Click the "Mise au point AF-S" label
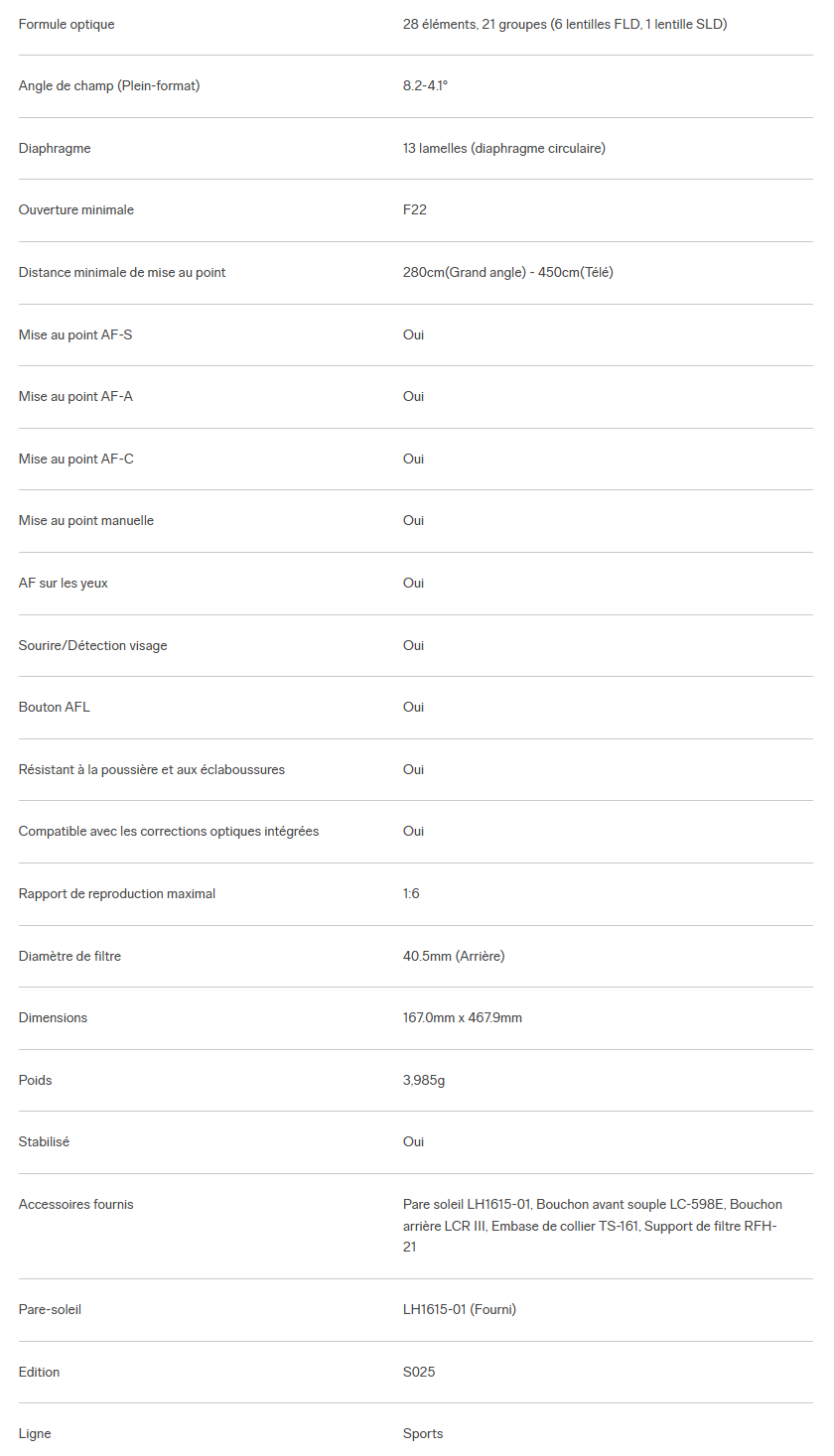Screen dimensions: 834x1456 click(75, 334)
